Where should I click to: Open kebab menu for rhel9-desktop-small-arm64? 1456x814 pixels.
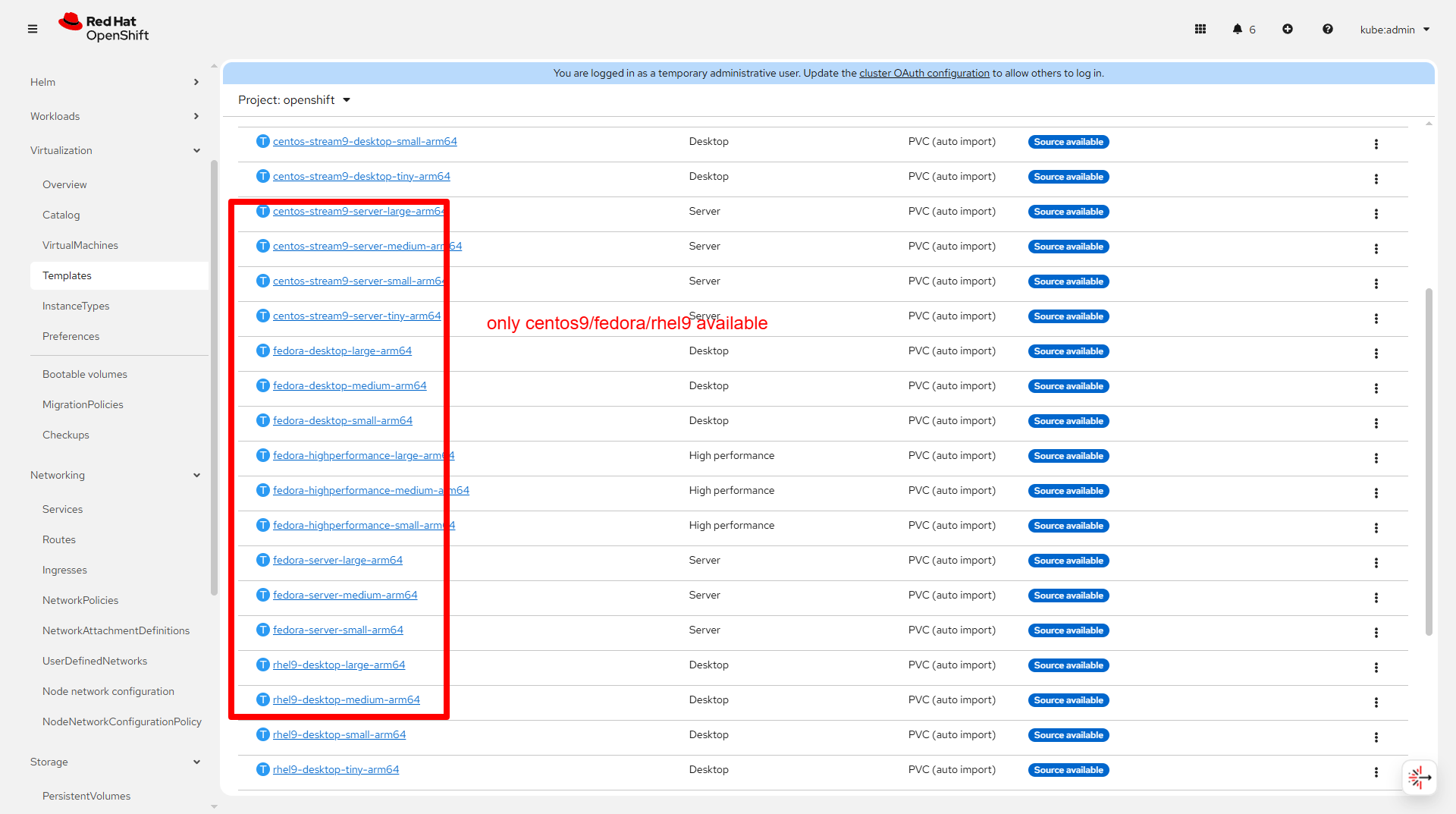pyautogui.click(x=1376, y=737)
